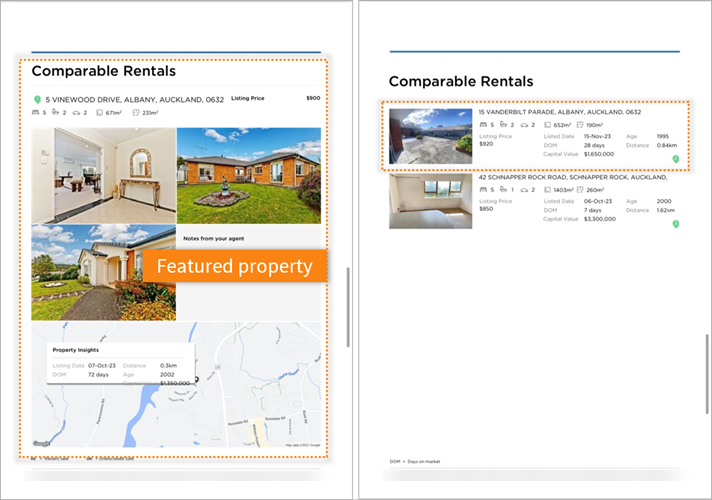
Task: Click the '7 days' DOM value
Action: [x=593, y=210]
